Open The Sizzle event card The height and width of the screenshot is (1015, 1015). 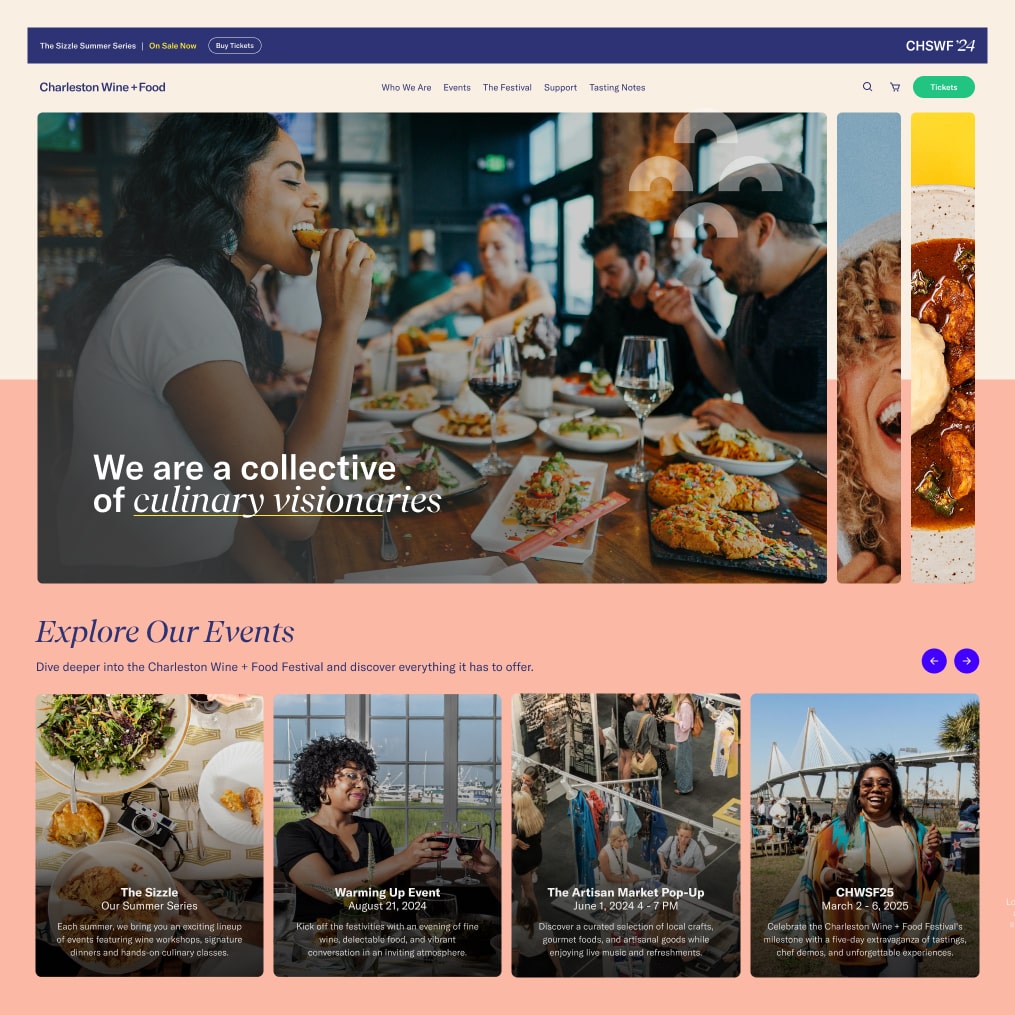click(149, 835)
